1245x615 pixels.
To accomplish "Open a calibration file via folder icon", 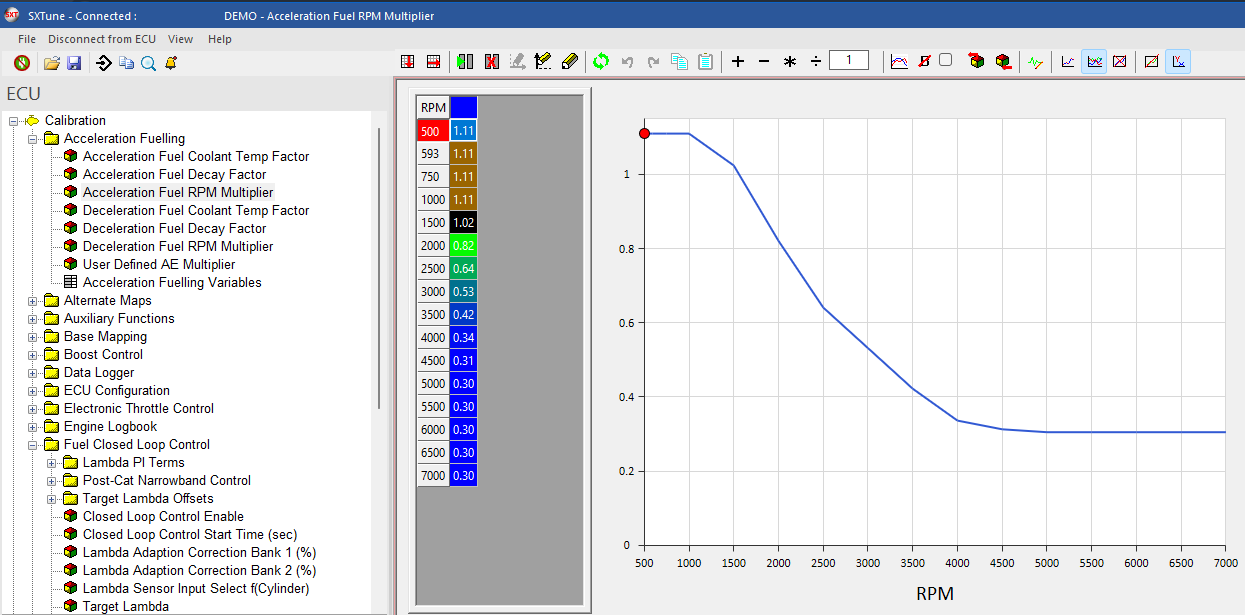I will [52, 62].
